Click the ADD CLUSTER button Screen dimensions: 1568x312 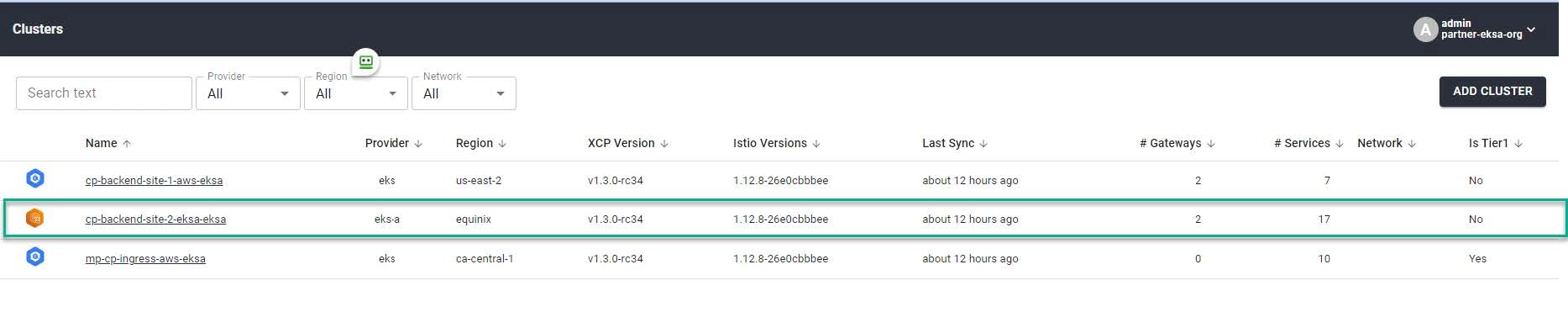tap(1492, 92)
